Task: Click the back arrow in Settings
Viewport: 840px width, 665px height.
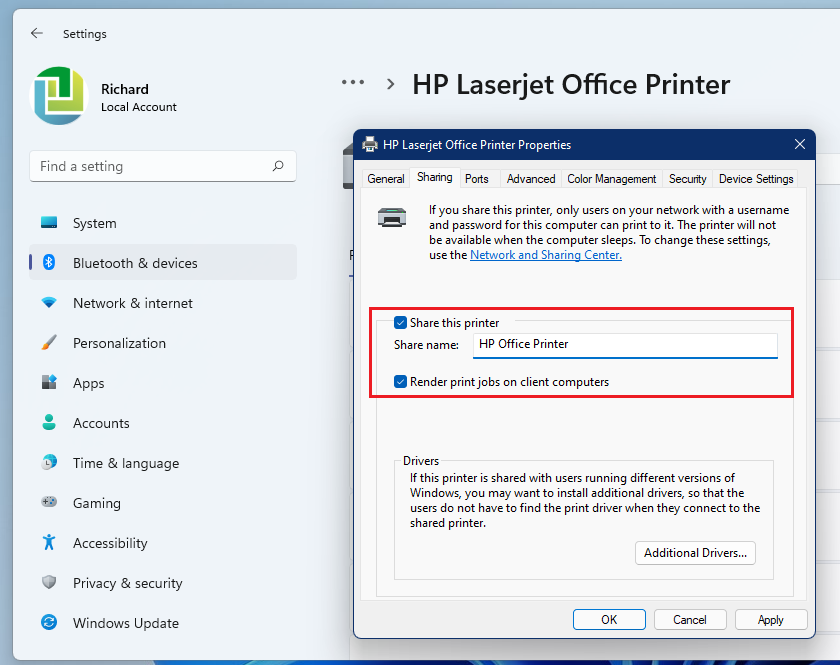Action: [36, 33]
